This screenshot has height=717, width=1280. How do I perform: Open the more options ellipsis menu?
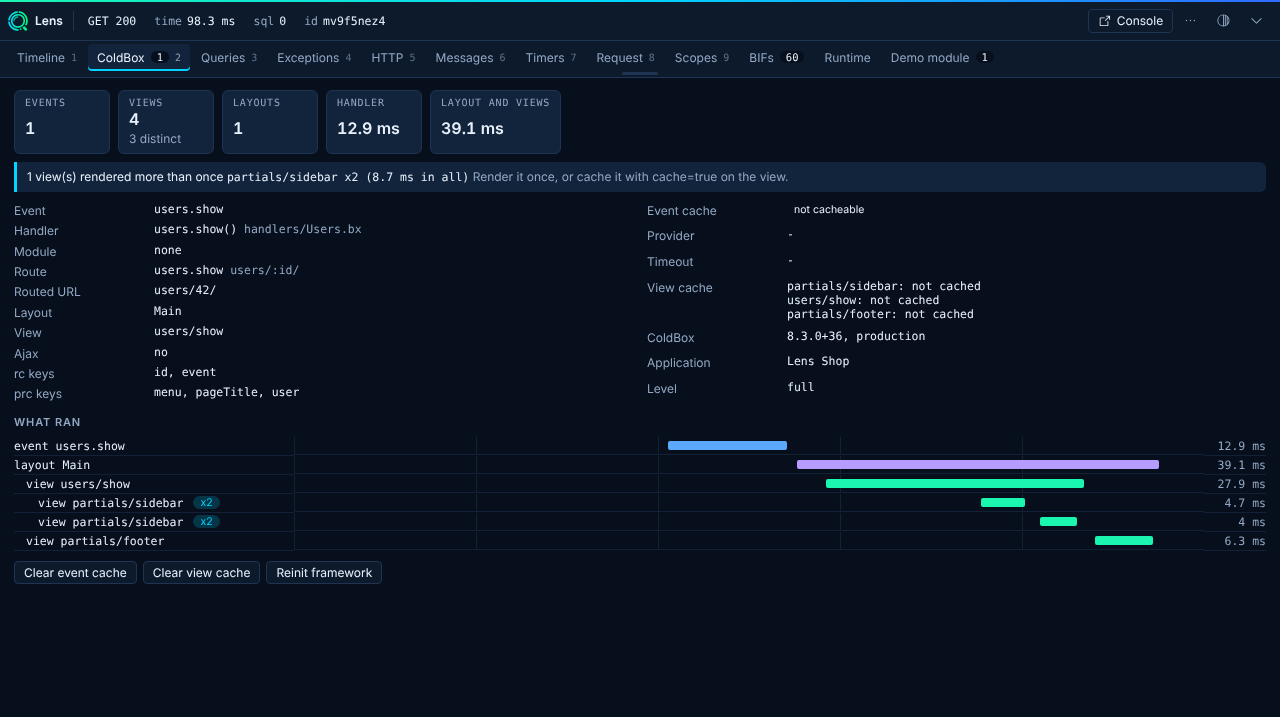(1190, 21)
